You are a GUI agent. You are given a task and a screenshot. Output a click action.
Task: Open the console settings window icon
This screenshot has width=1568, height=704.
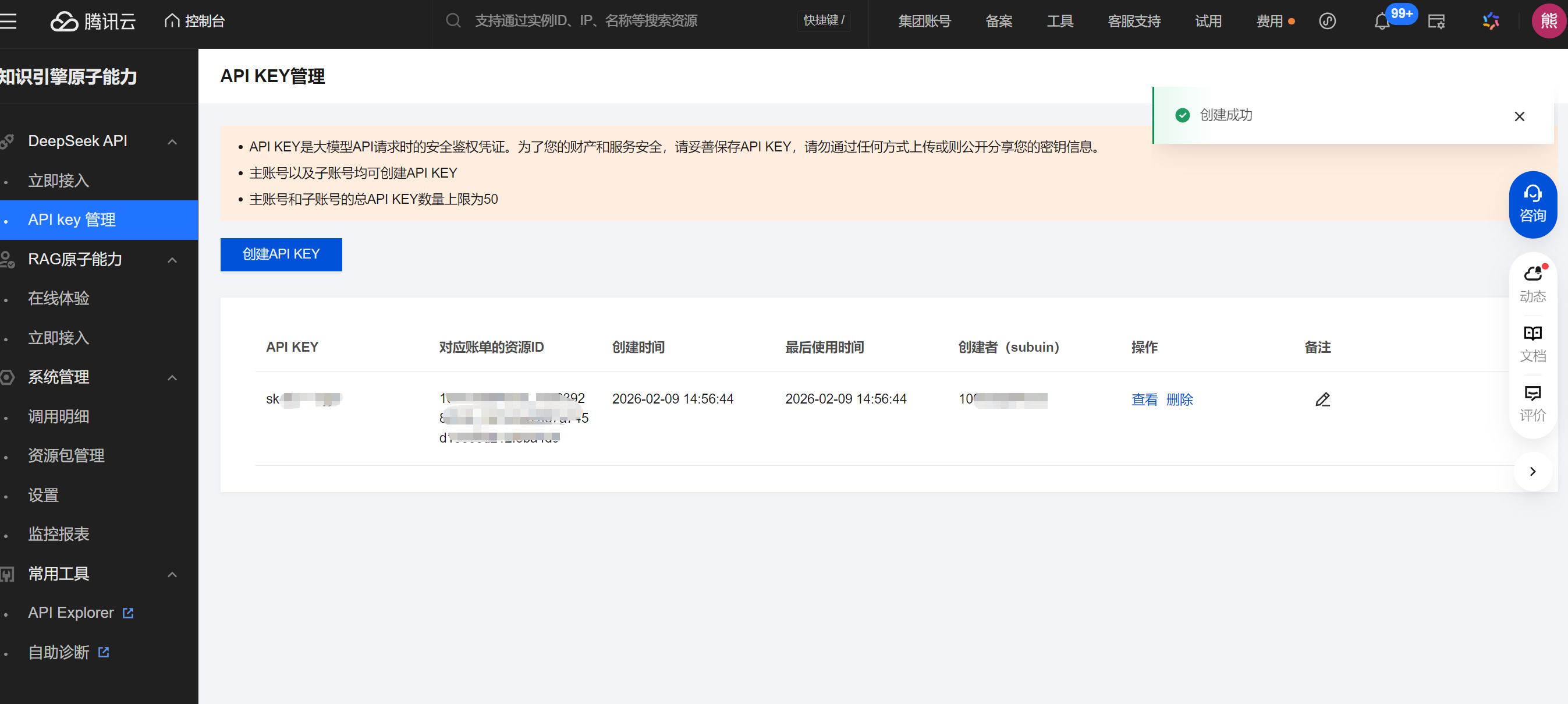tap(1436, 20)
